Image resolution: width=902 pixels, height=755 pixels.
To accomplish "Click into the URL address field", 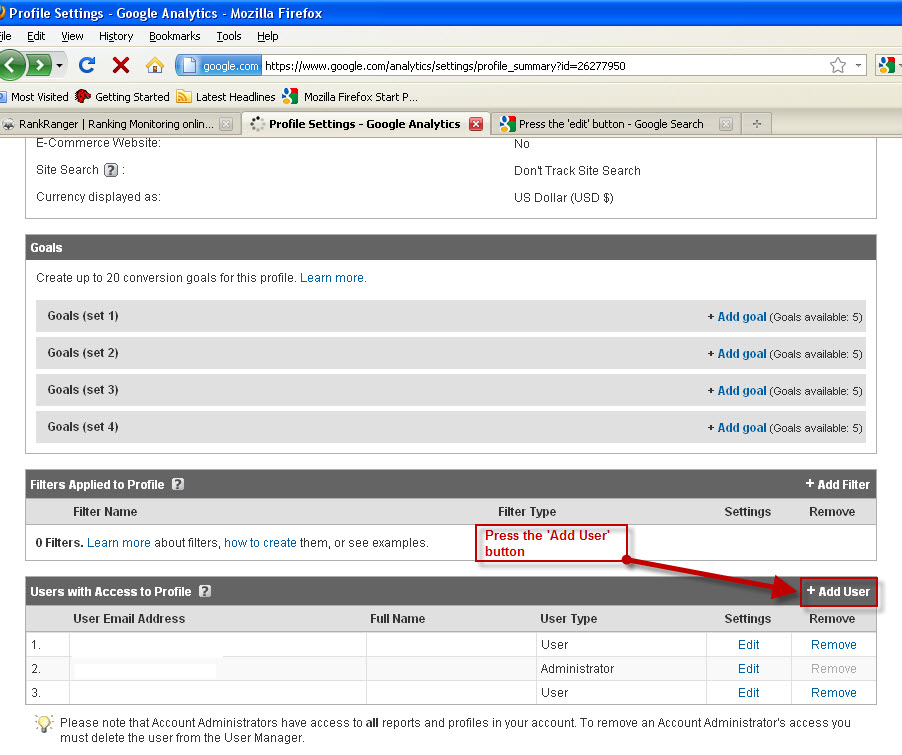I will click(x=540, y=65).
